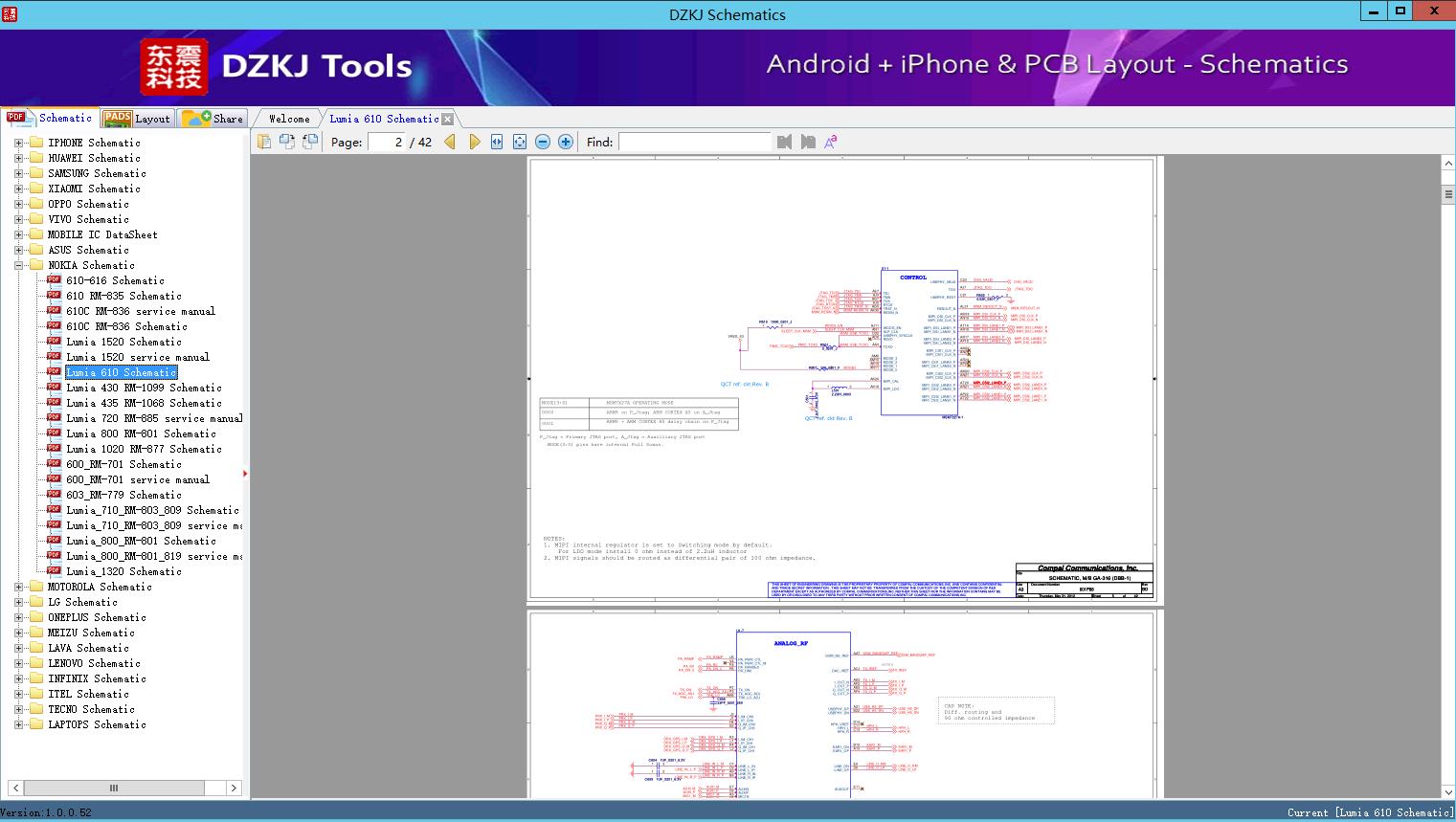Open Lumia 1520 Schematic in tree
The image size is (1456, 822).
coord(123,342)
